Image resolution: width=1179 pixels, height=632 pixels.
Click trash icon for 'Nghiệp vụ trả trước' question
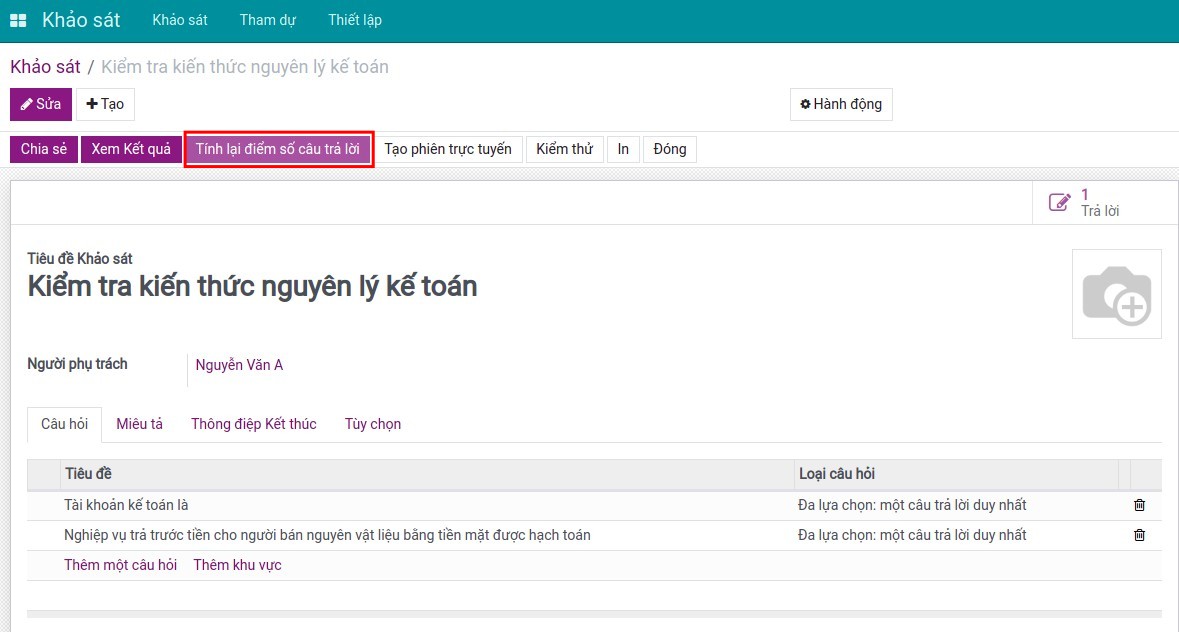(1139, 535)
